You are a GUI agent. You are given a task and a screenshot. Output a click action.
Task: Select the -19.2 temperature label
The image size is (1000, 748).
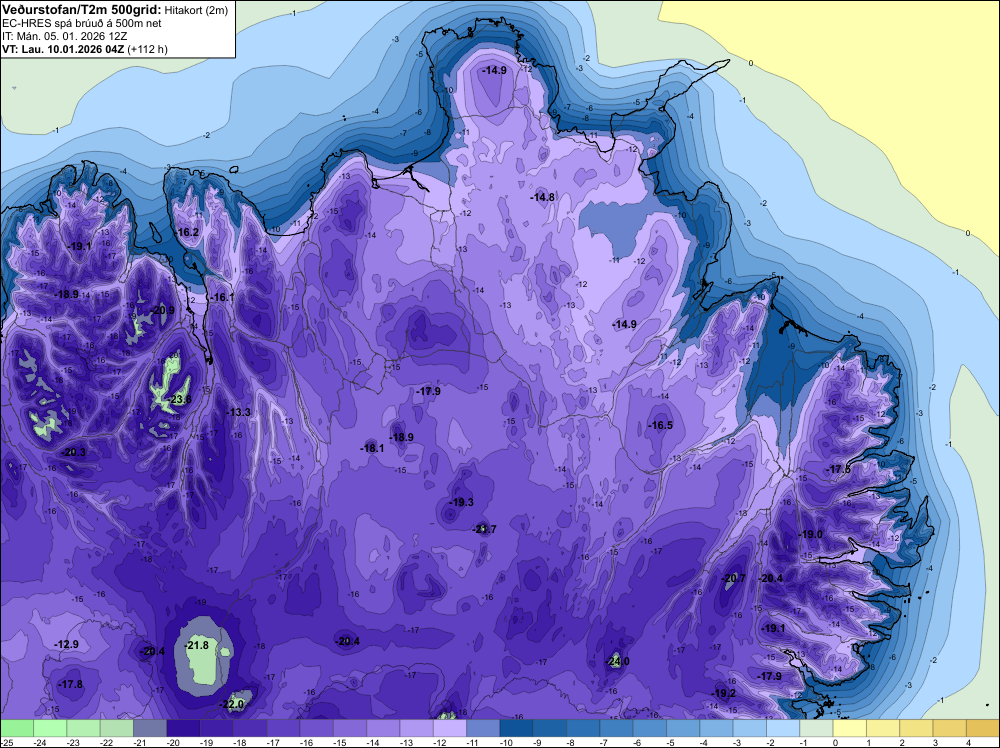[x=724, y=693]
